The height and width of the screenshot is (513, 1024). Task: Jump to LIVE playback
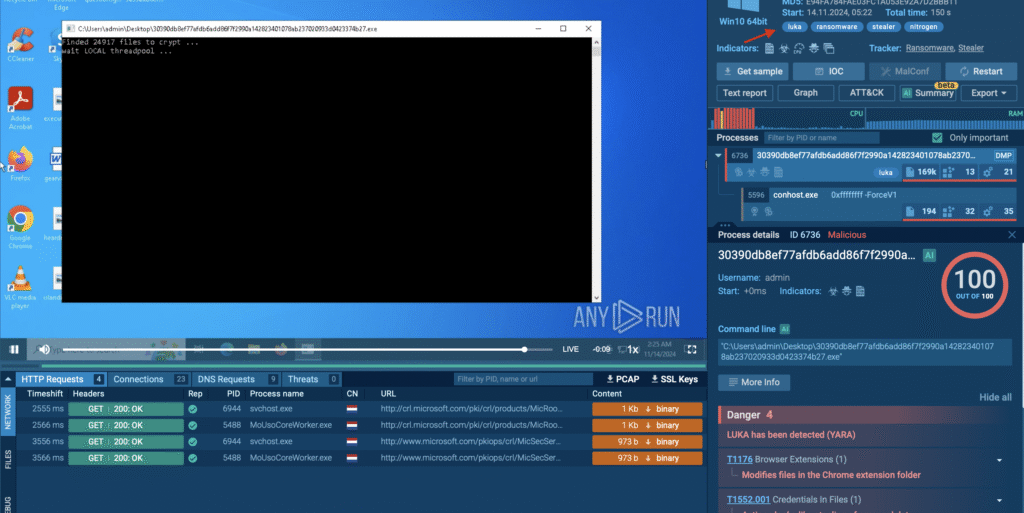570,349
